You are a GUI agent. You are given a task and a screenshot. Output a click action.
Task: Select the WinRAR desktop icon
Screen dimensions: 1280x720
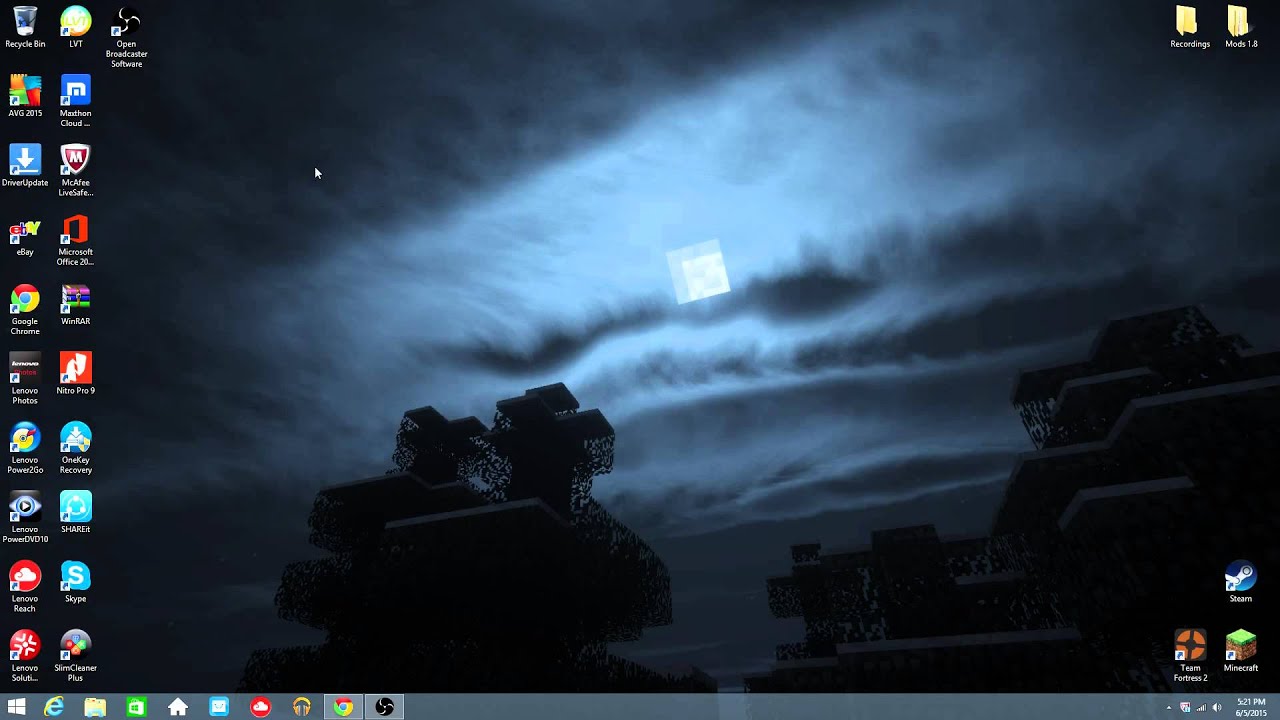coord(75,304)
